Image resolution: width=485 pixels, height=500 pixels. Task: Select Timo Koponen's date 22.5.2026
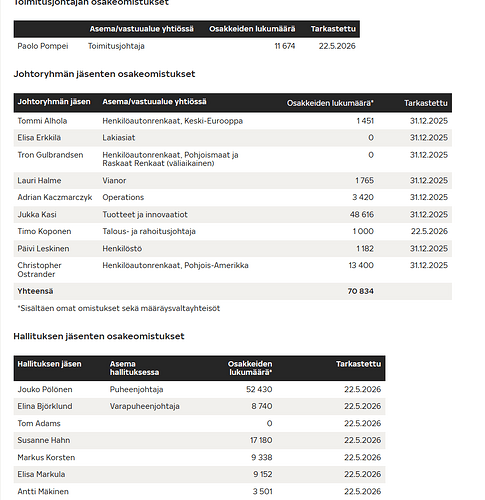tap(429, 231)
